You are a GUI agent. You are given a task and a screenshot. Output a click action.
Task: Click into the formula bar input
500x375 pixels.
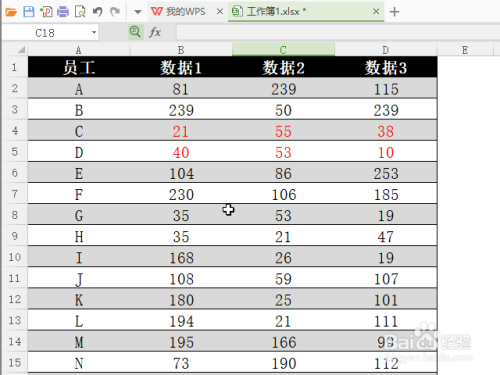tap(337, 33)
